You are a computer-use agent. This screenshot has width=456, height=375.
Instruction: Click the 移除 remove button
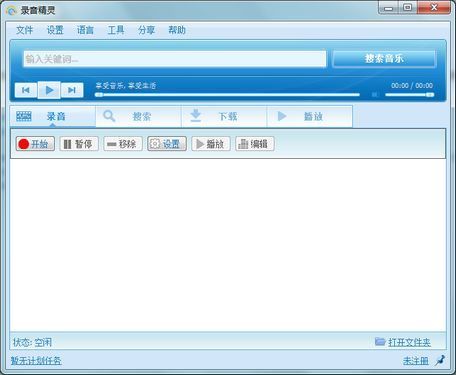[123, 144]
